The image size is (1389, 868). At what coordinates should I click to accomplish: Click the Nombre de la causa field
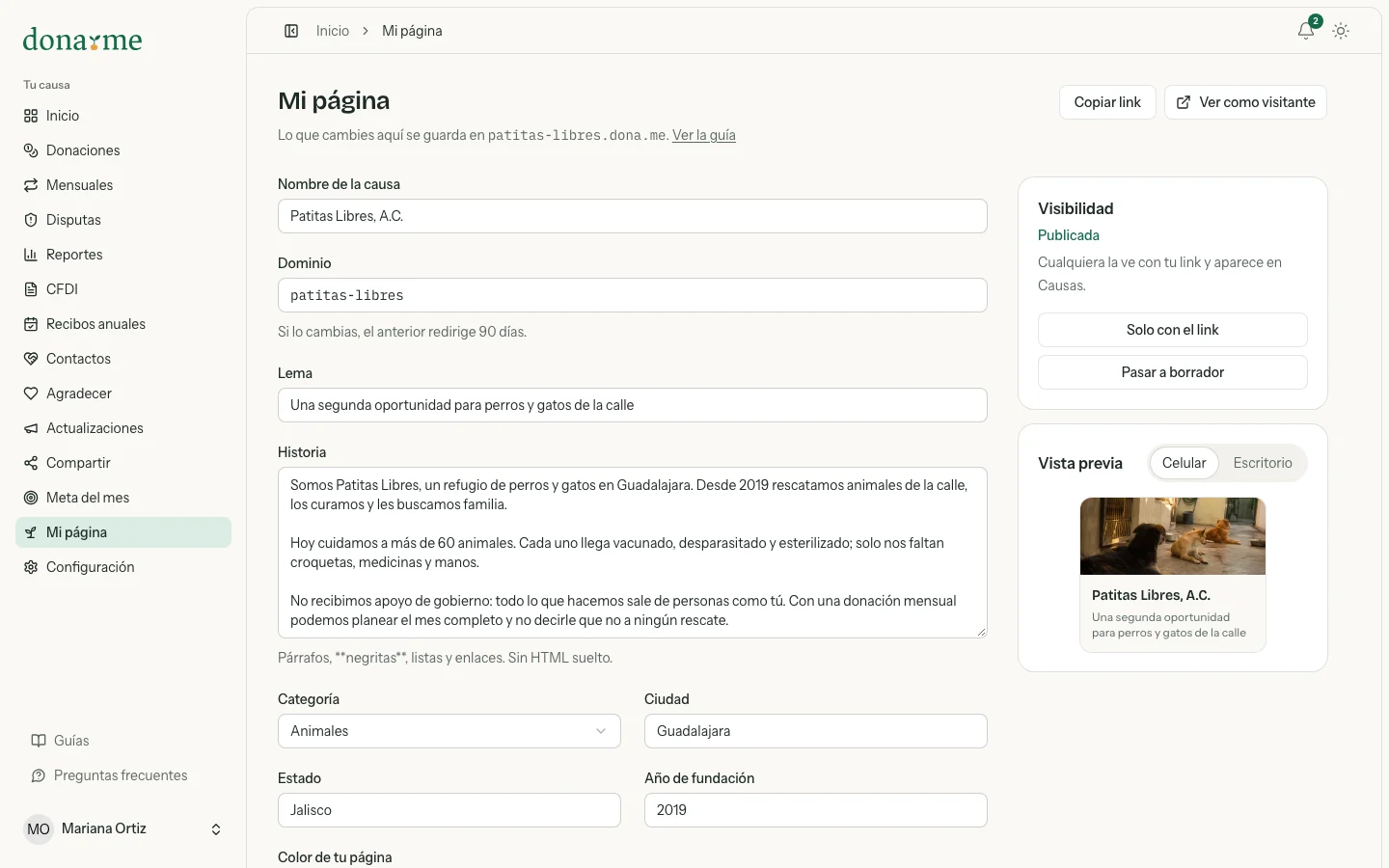click(633, 216)
